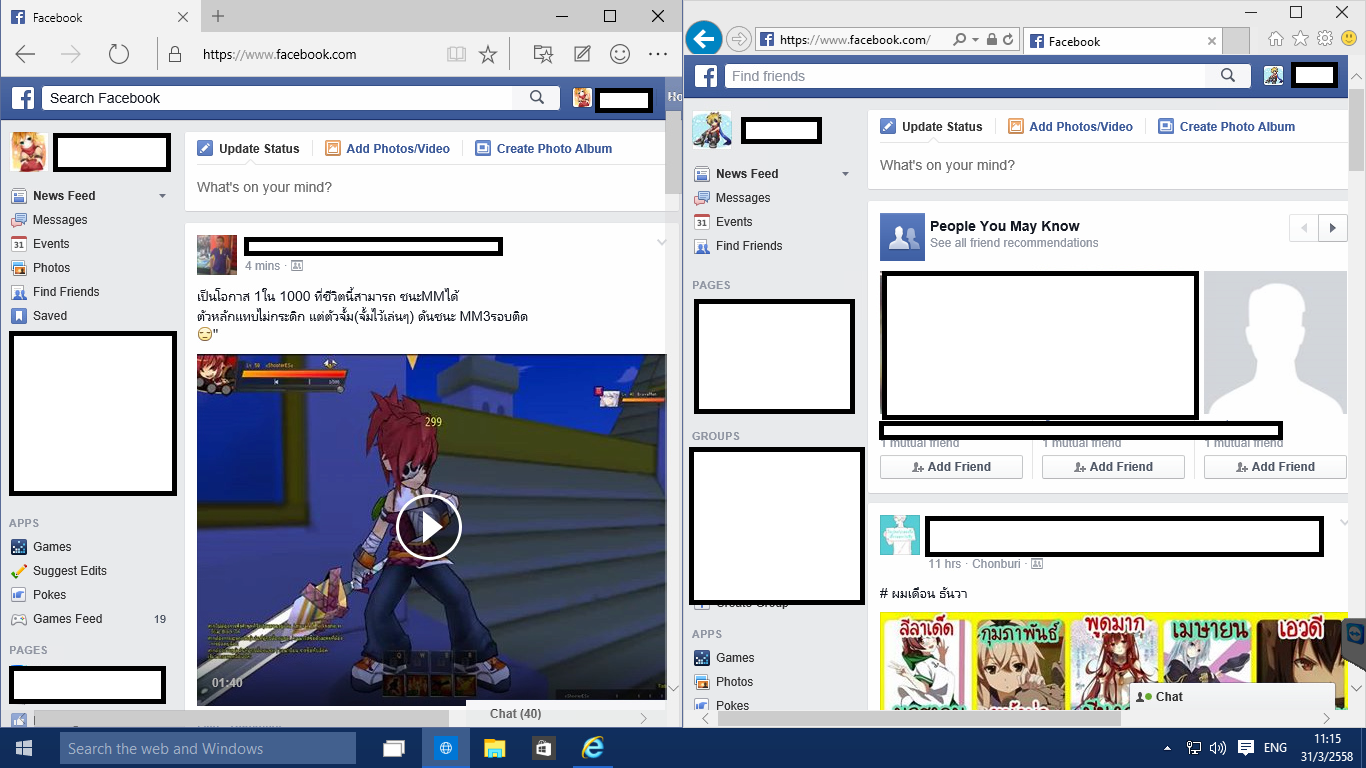
Task: Open post options chevron on video post
Action: pos(660,242)
